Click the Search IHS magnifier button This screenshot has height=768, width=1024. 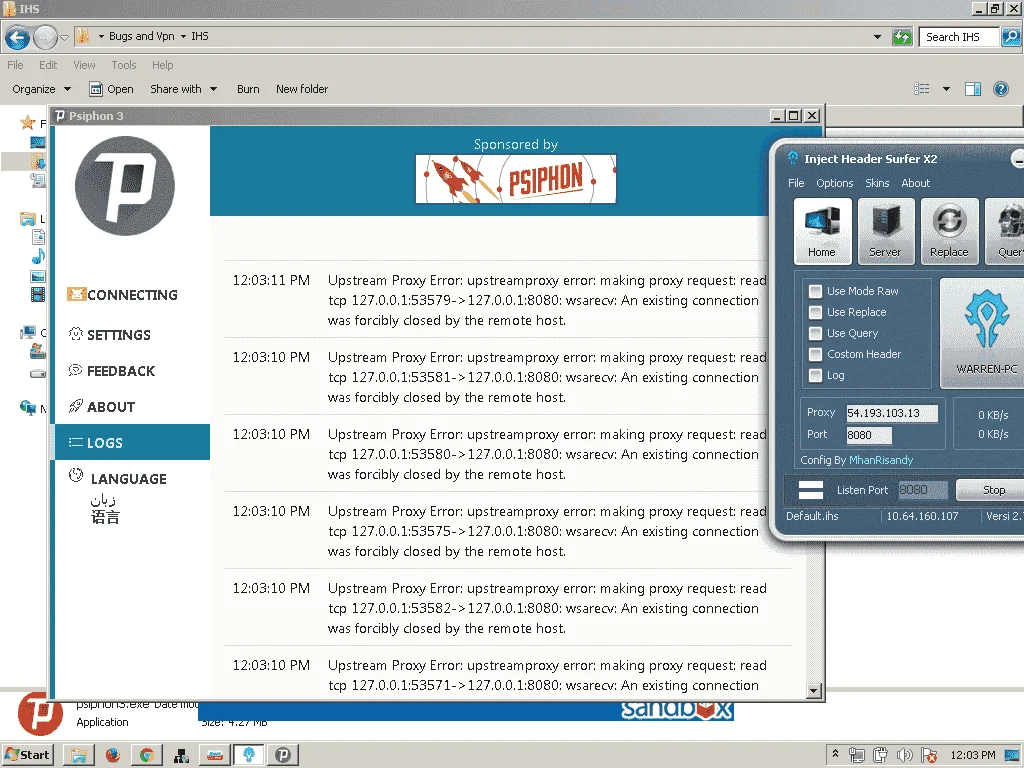point(1010,37)
